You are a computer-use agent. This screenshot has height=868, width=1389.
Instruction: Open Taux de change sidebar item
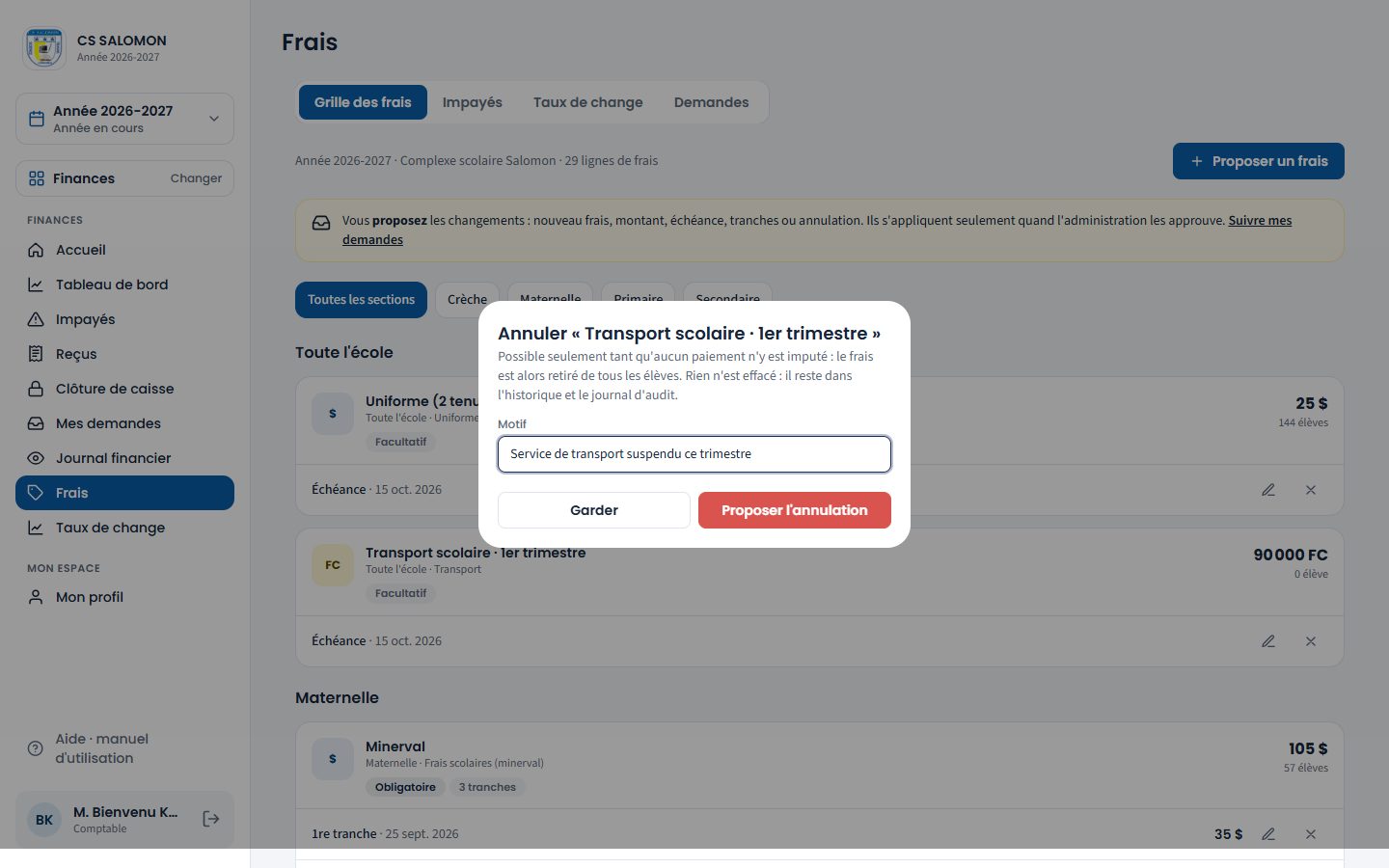pos(124,528)
